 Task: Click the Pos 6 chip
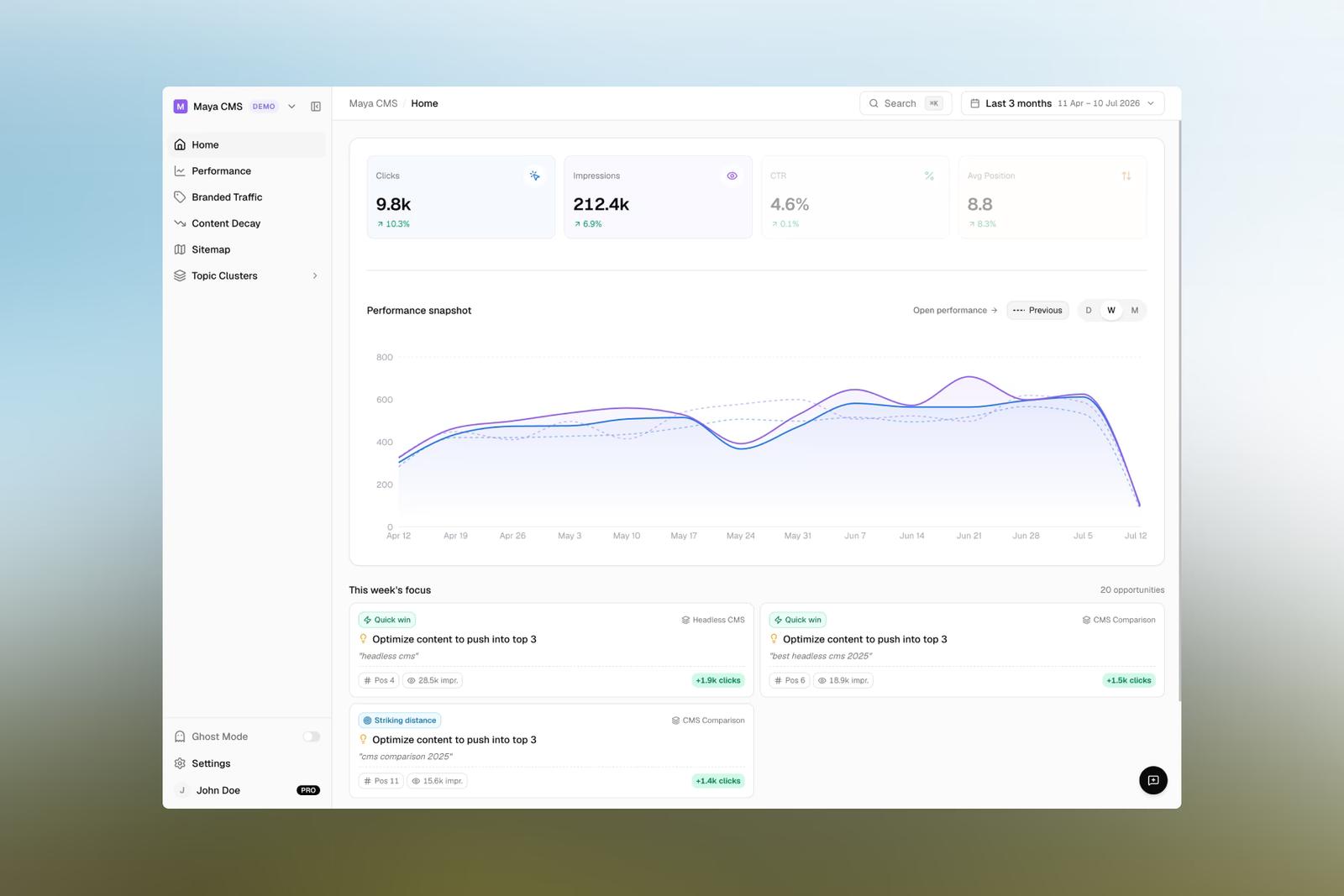click(x=790, y=680)
